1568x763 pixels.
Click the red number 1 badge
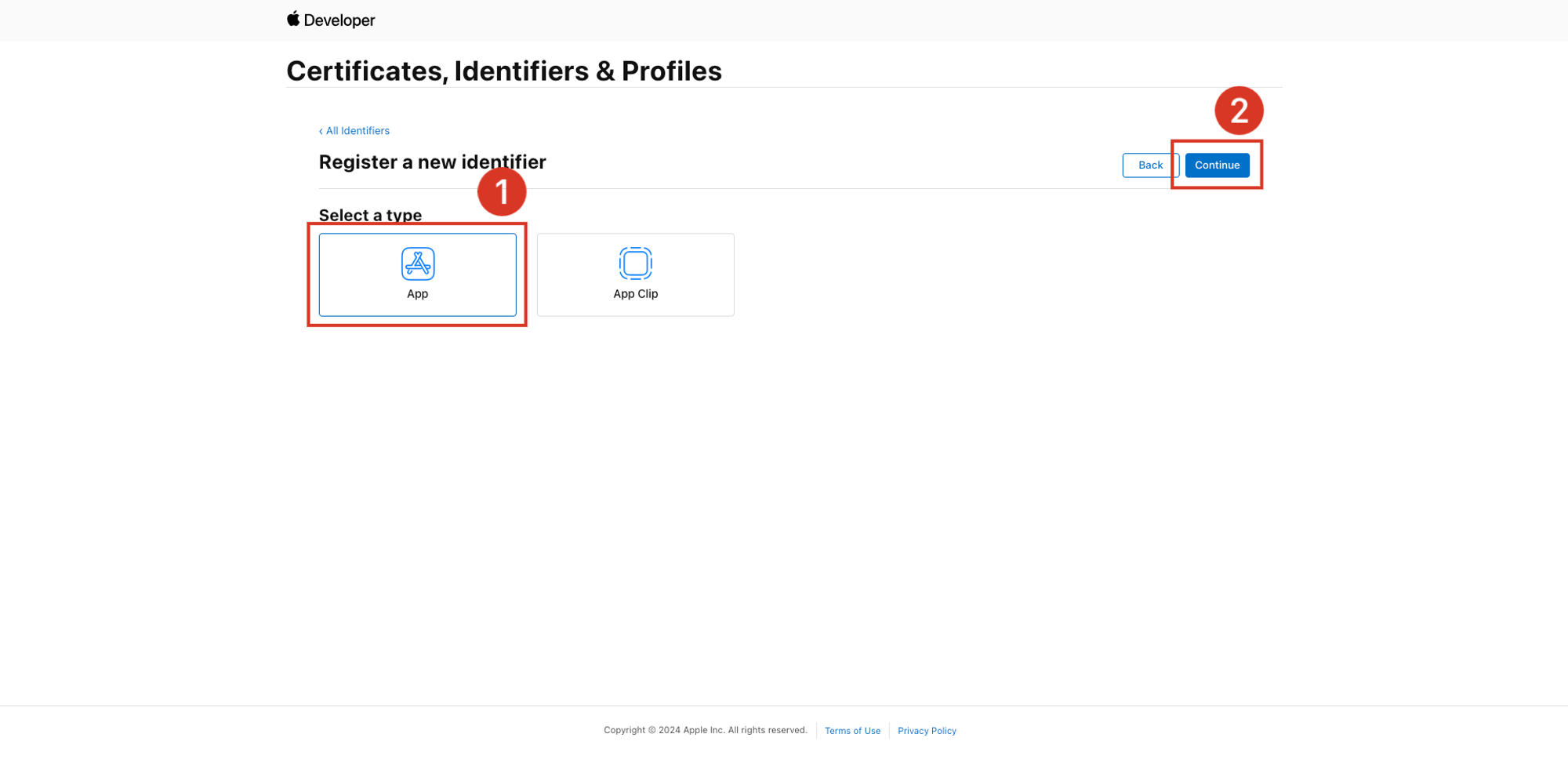pos(502,192)
